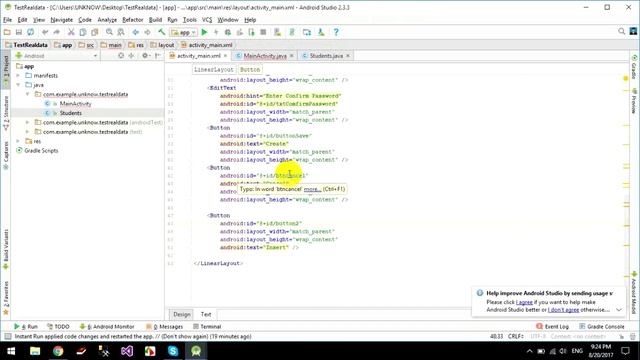The image size is (640, 360).
Task: Click the Find magnifier icon
Action: [109, 32]
